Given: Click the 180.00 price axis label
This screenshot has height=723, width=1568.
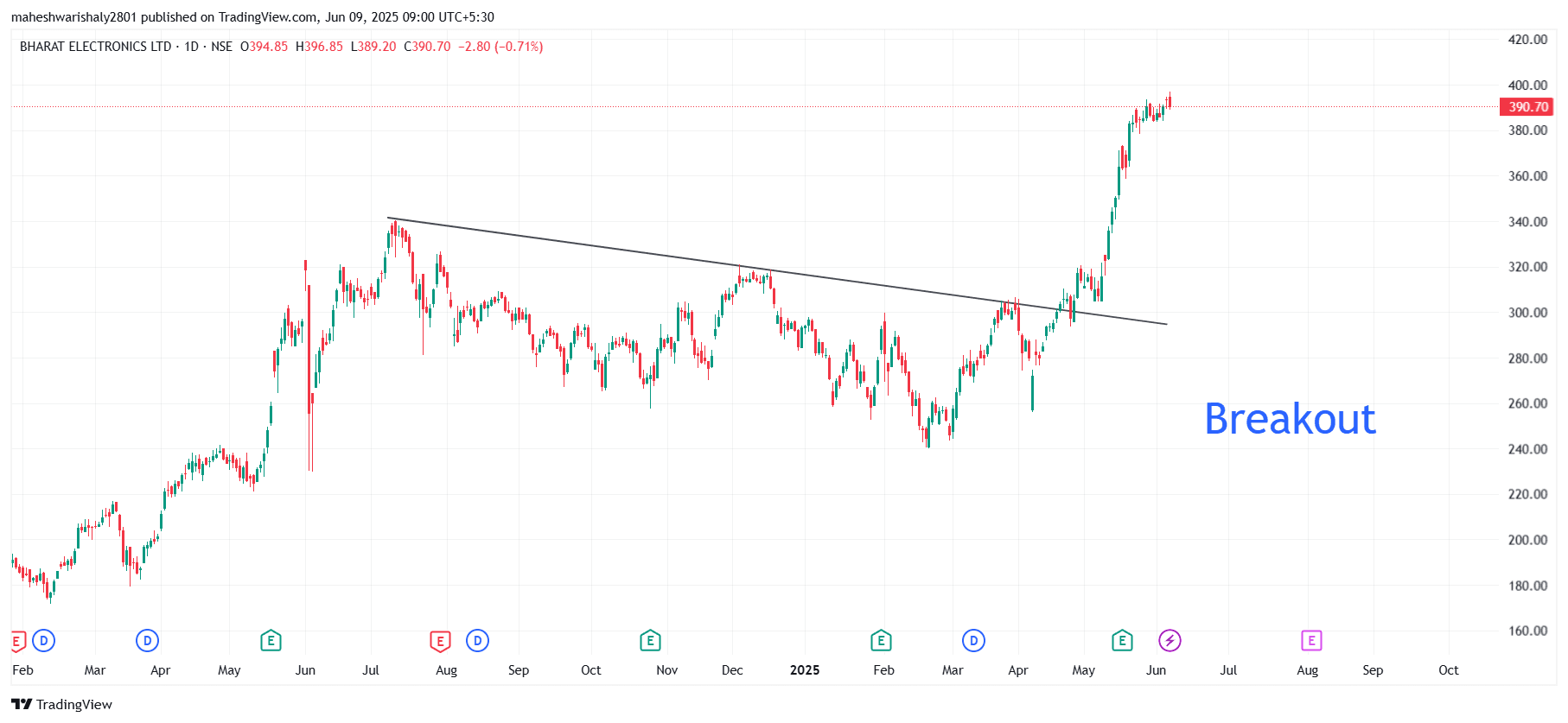Looking at the screenshot, I should (1527, 586).
